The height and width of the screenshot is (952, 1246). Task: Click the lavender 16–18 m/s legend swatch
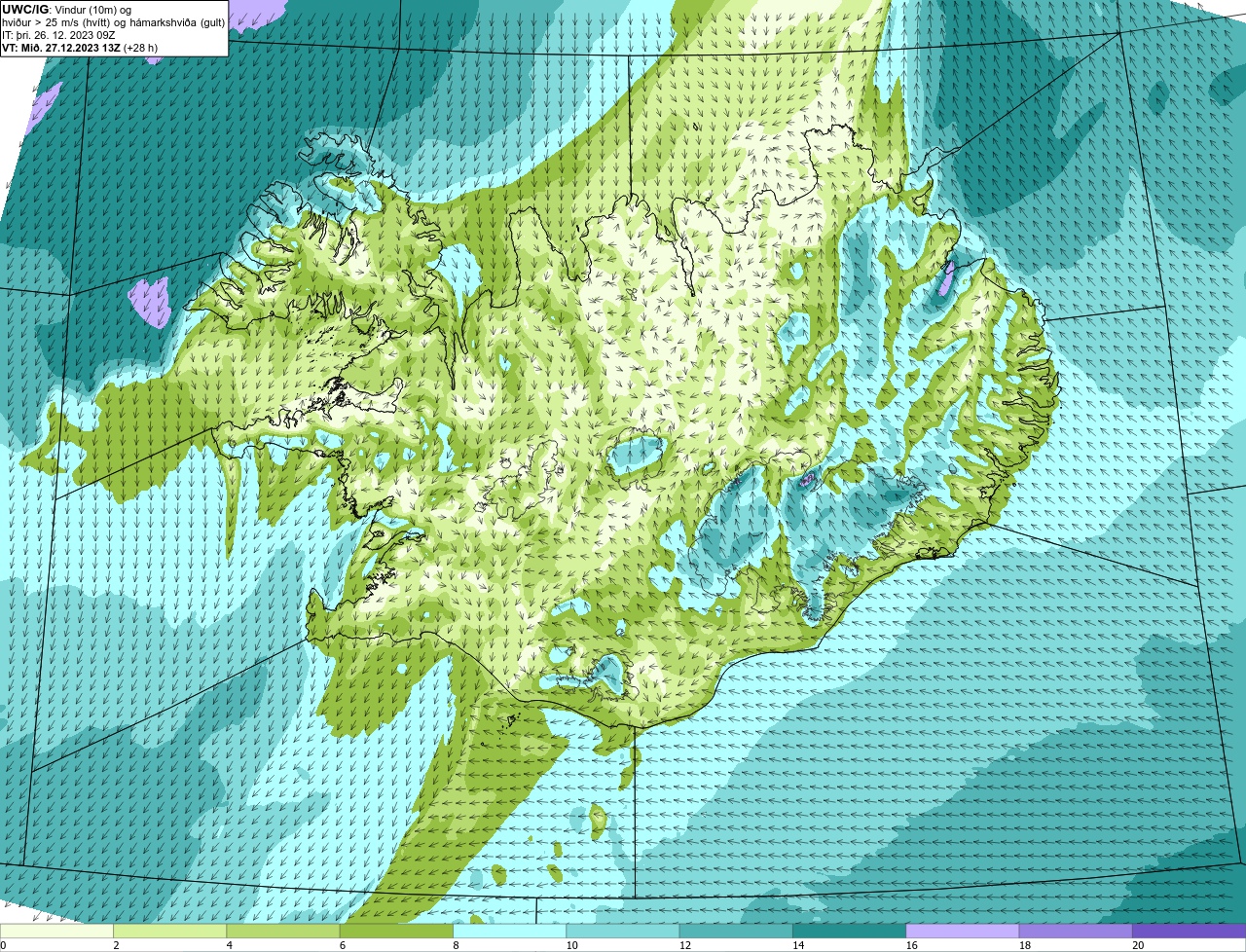(x=963, y=931)
